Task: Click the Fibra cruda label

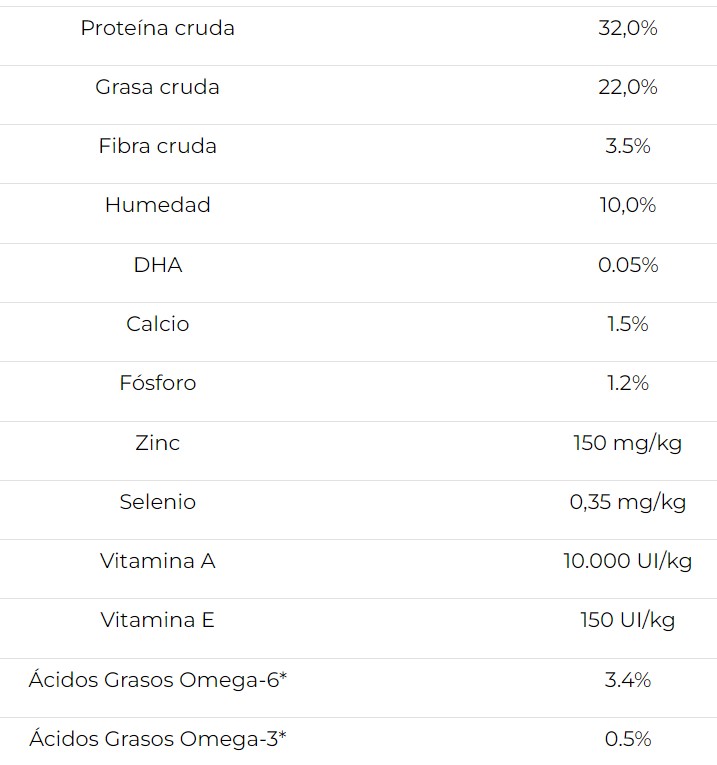Action: pos(157,146)
